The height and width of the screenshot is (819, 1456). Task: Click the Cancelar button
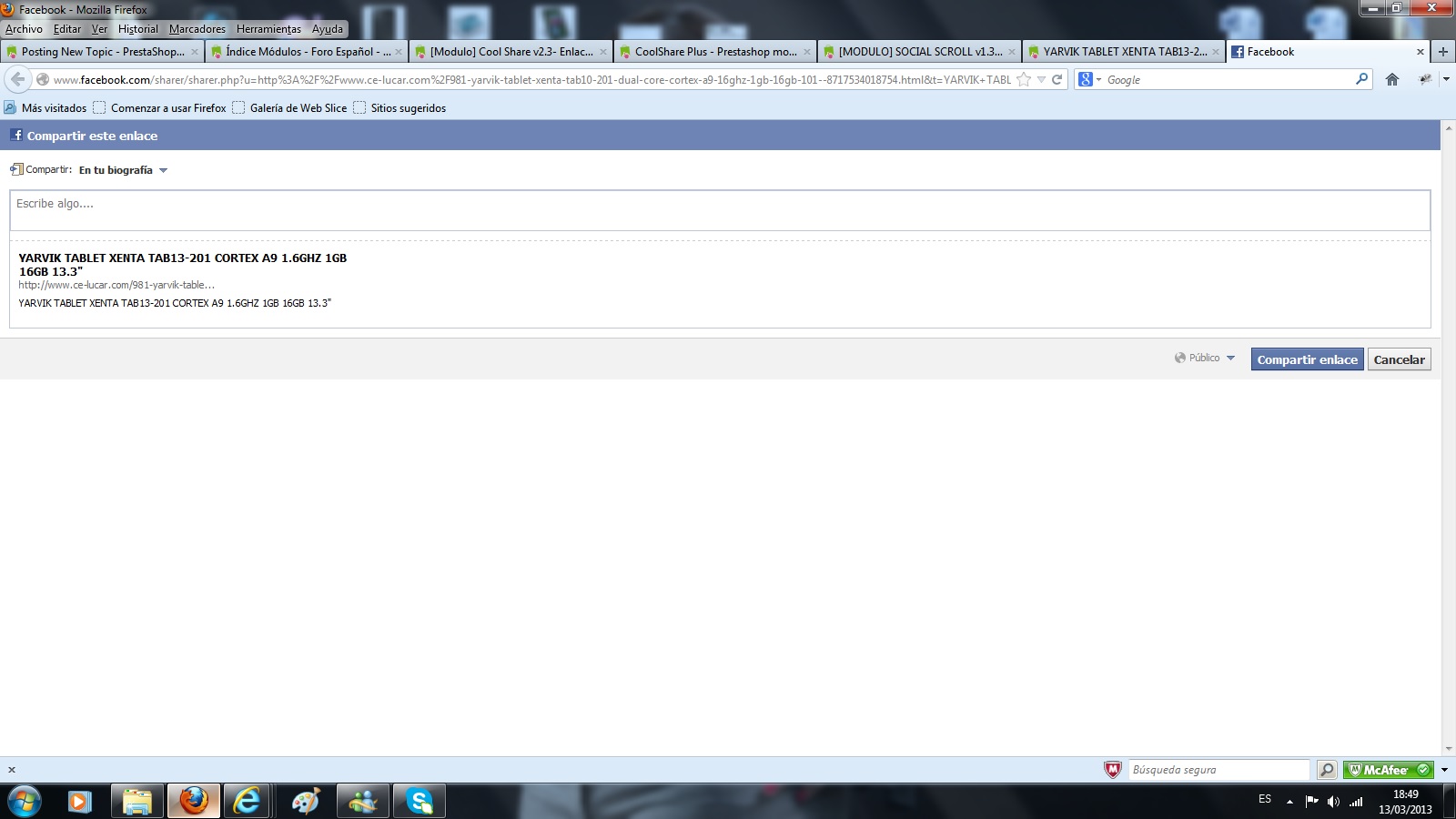click(x=1399, y=359)
